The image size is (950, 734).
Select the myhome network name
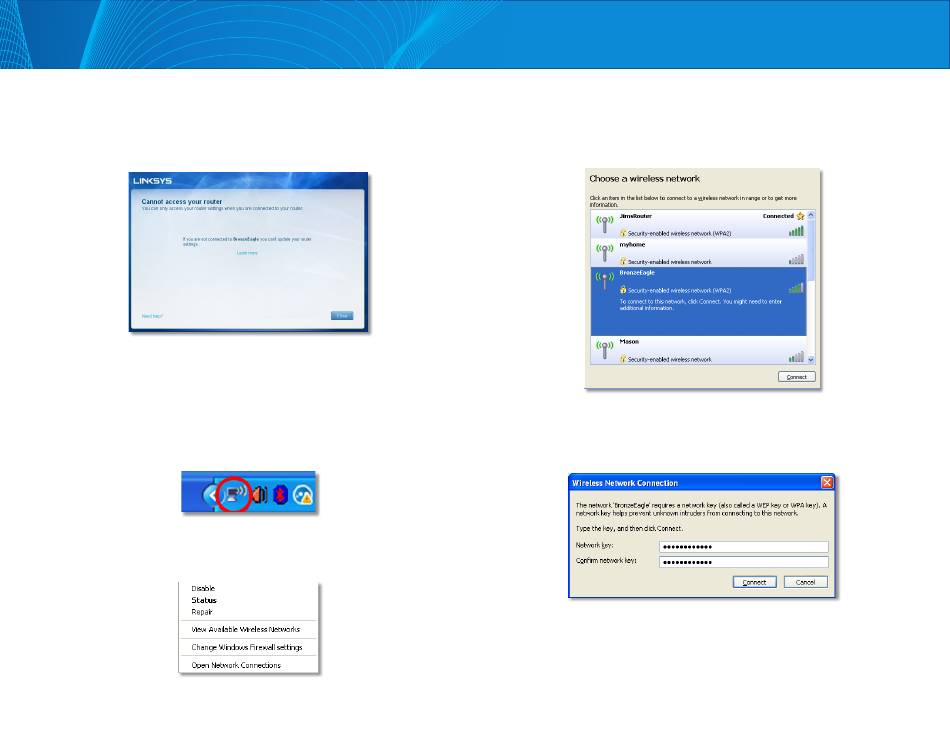click(x=632, y=244)
